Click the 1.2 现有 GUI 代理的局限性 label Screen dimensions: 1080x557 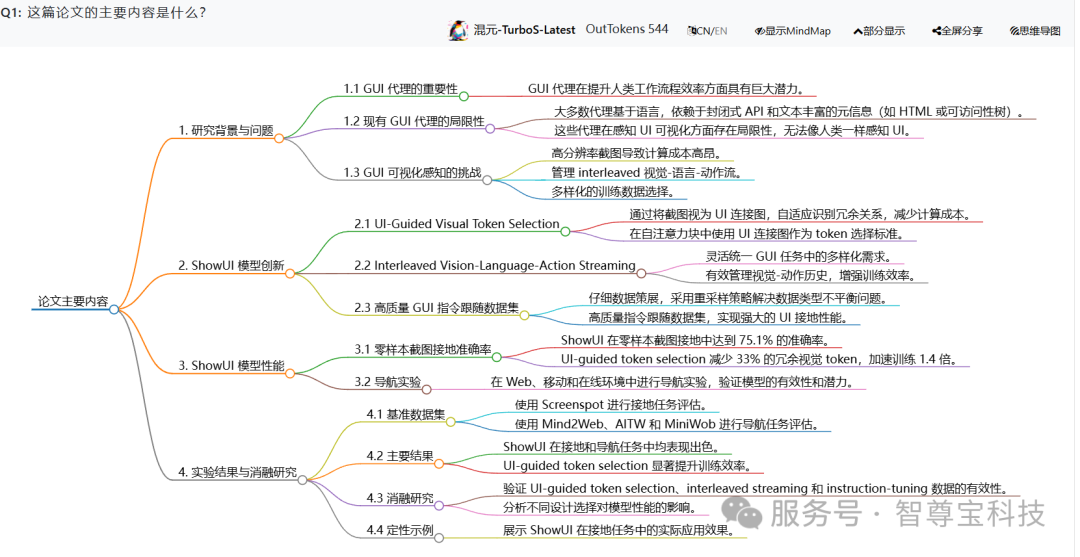(414, 120)
